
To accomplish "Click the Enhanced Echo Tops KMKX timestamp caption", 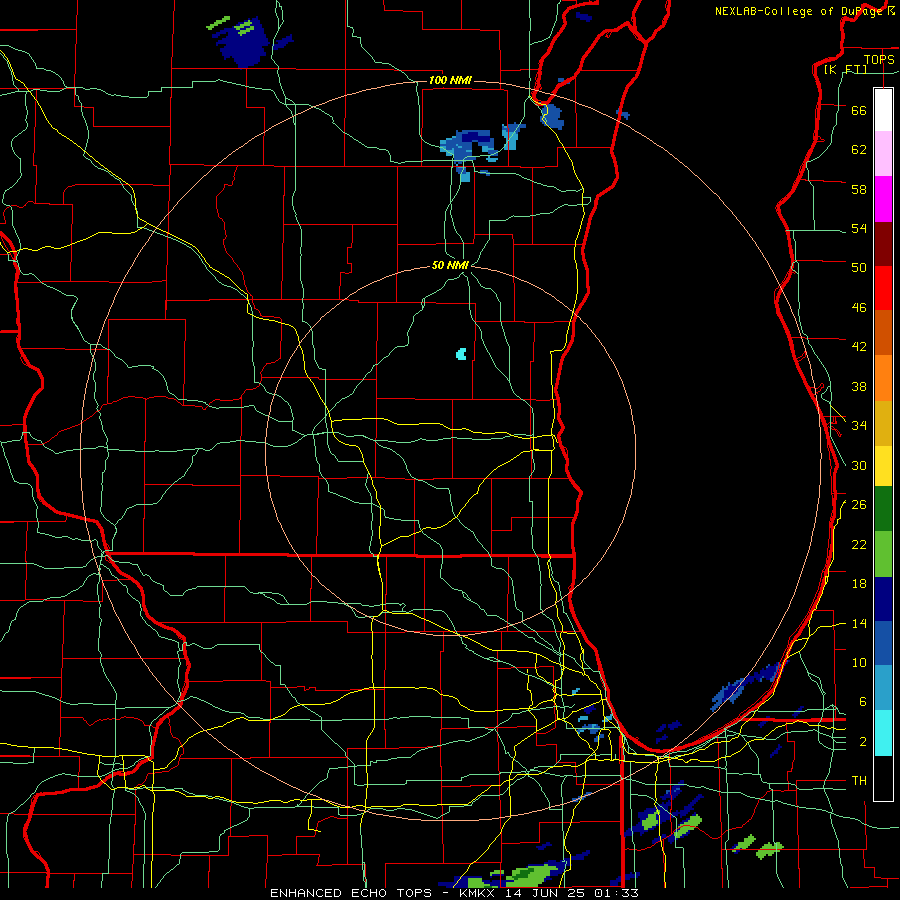I will [453, 893].
